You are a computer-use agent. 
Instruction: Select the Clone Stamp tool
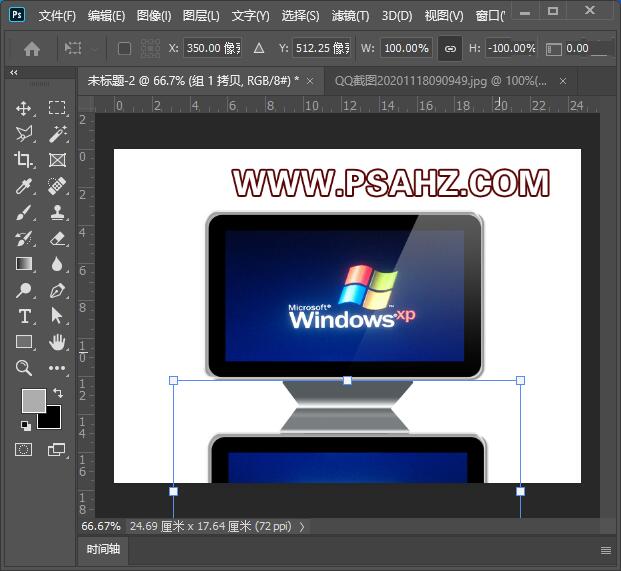(57, 212)
